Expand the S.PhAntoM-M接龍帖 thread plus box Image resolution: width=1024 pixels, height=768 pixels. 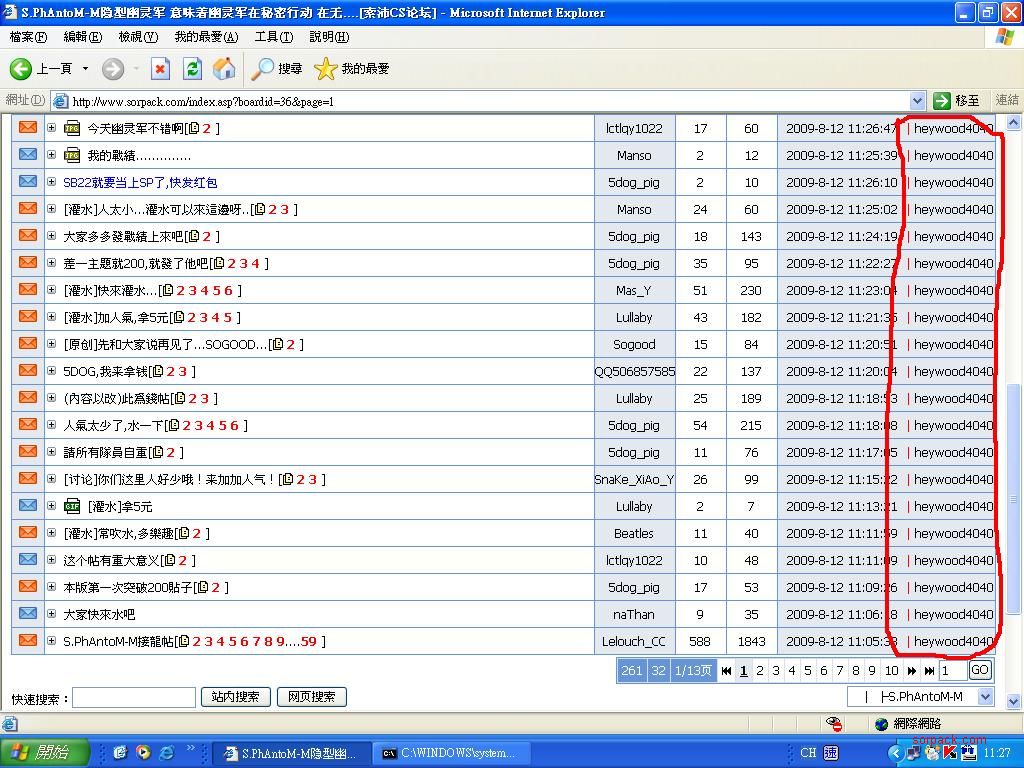[52, 641]
